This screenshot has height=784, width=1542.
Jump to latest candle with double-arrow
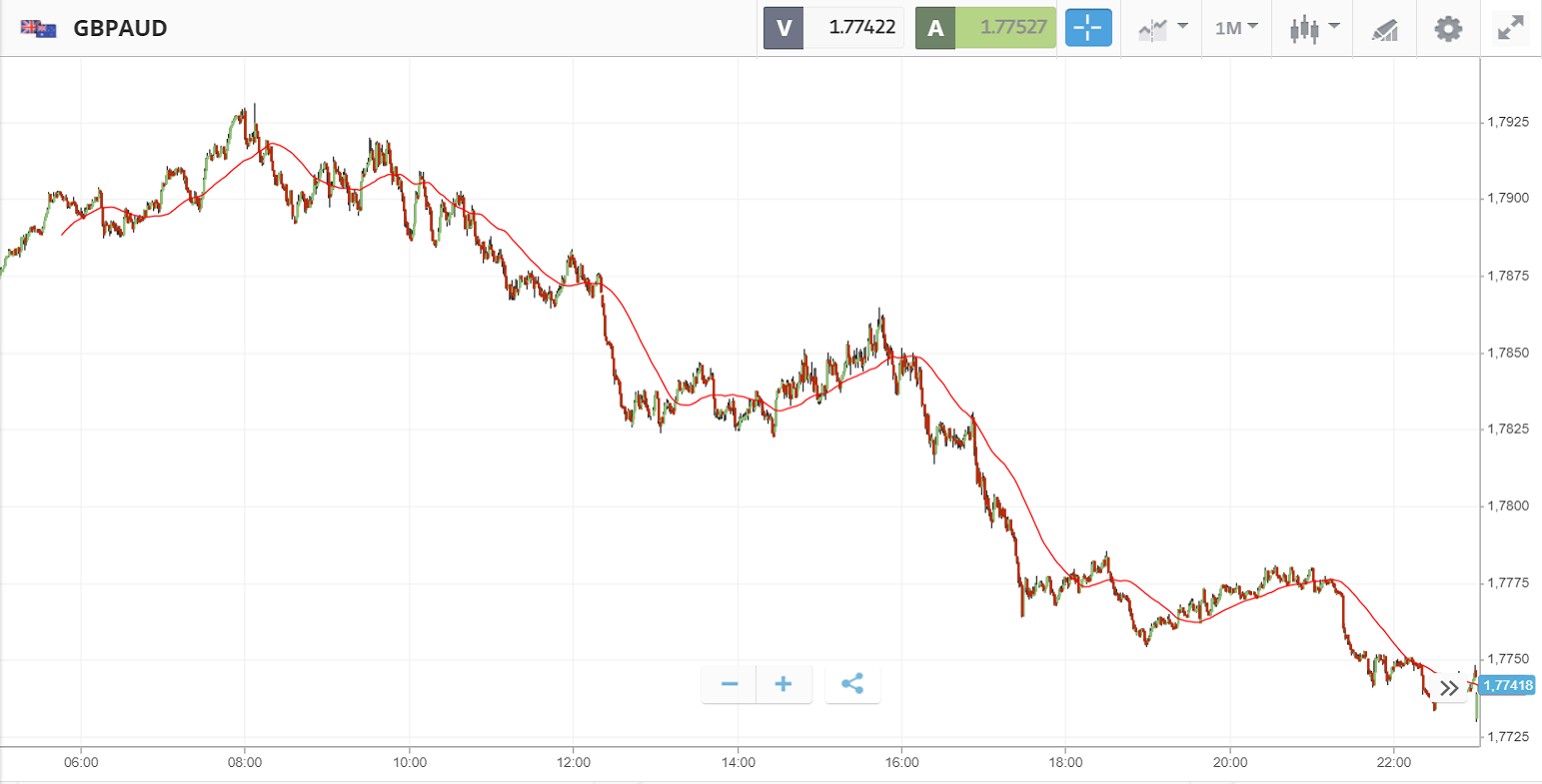pyautogui.click(x=1449, y=687)
